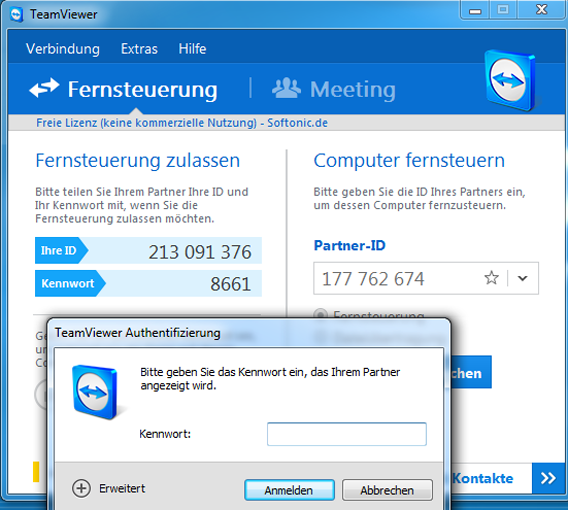Click the blue Kennwort label tag

70,283
